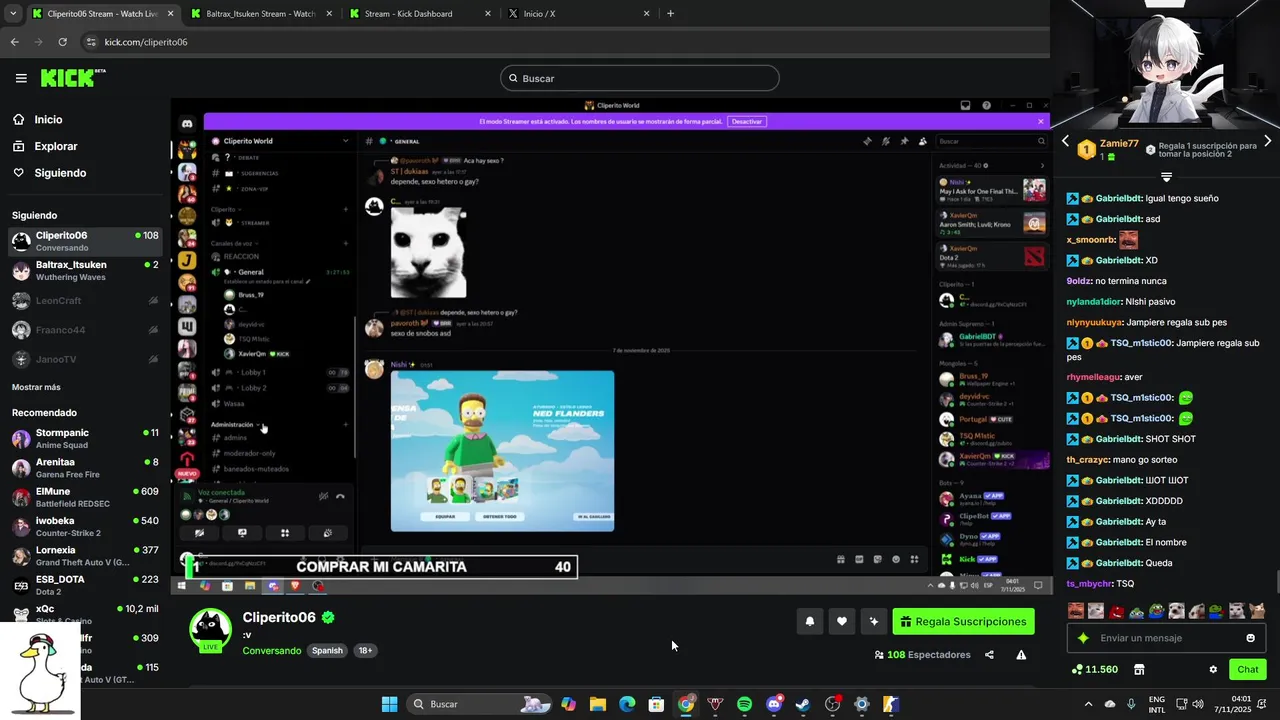The image size is (1280, 720).
Task: Click Regala Suscripciones button
Action: point(963,622)
